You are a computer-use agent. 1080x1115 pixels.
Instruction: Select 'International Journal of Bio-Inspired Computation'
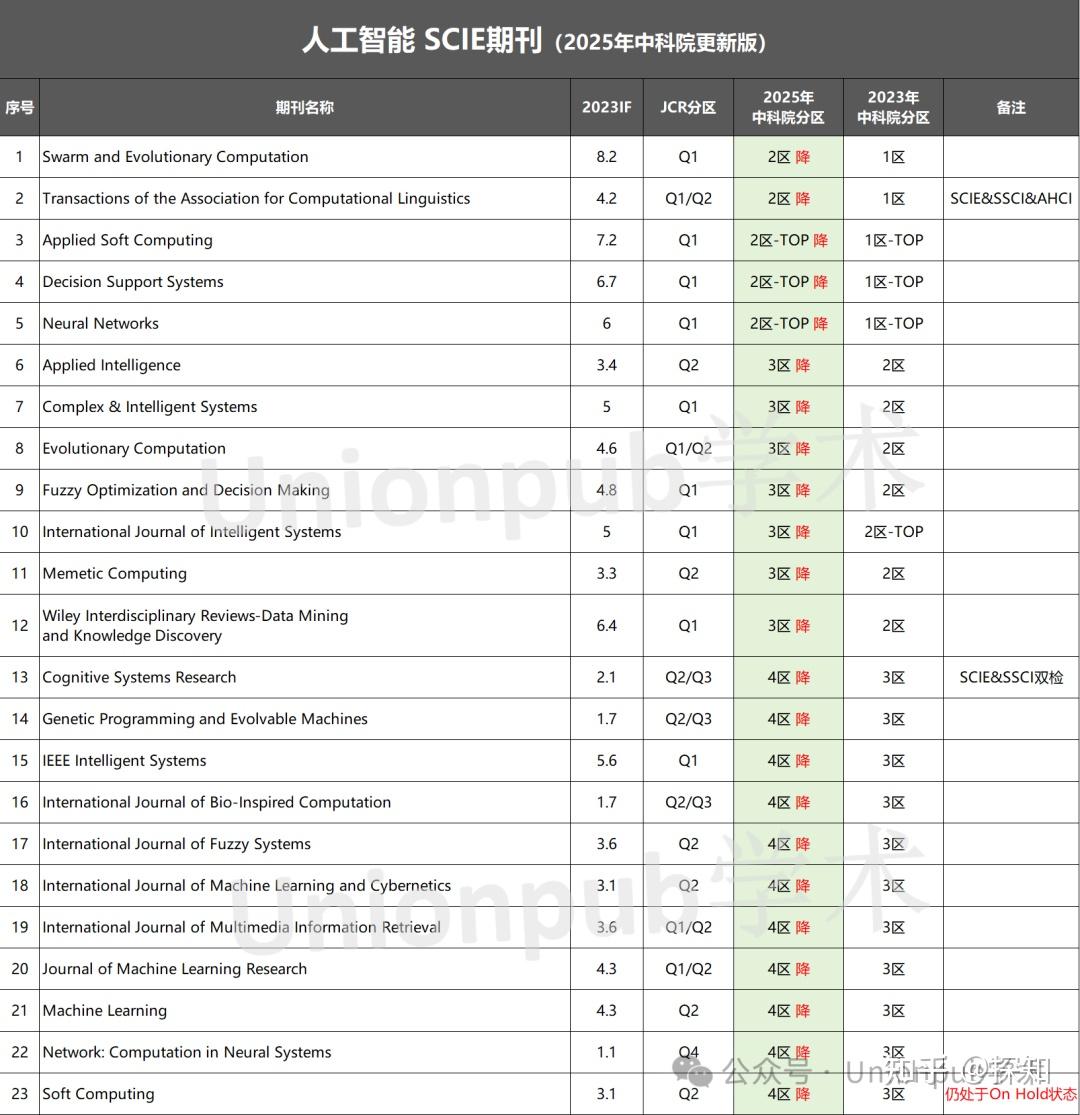tap(217, 802)
